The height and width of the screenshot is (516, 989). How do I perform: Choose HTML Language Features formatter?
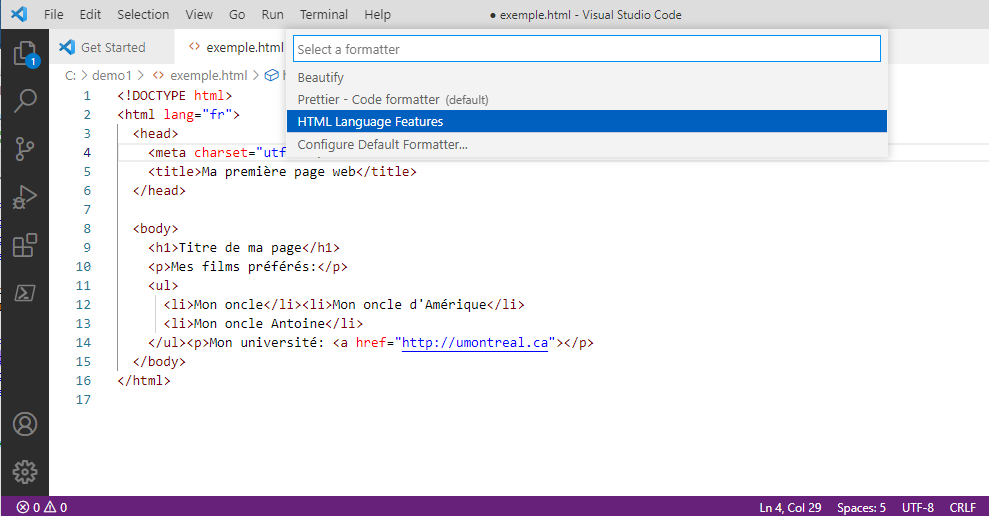(587, 121)
